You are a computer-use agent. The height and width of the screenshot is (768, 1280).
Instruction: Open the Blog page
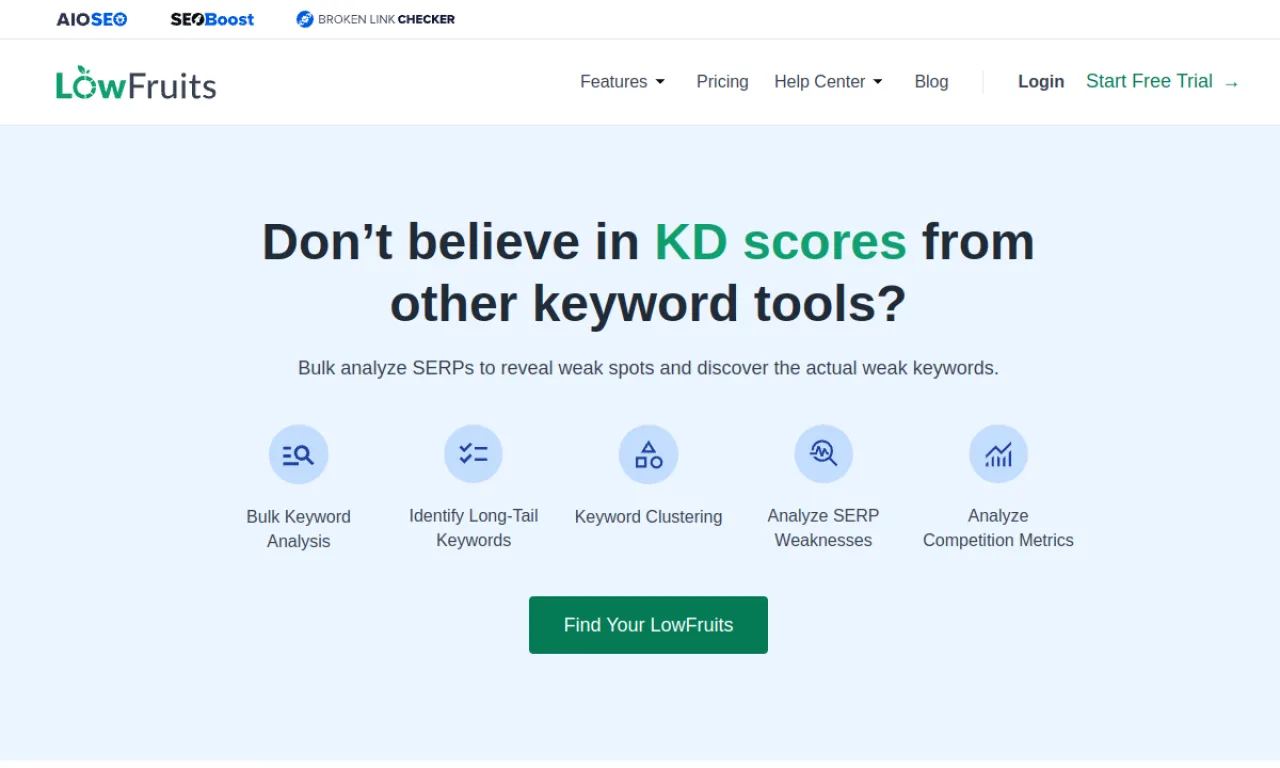(931, 82)
